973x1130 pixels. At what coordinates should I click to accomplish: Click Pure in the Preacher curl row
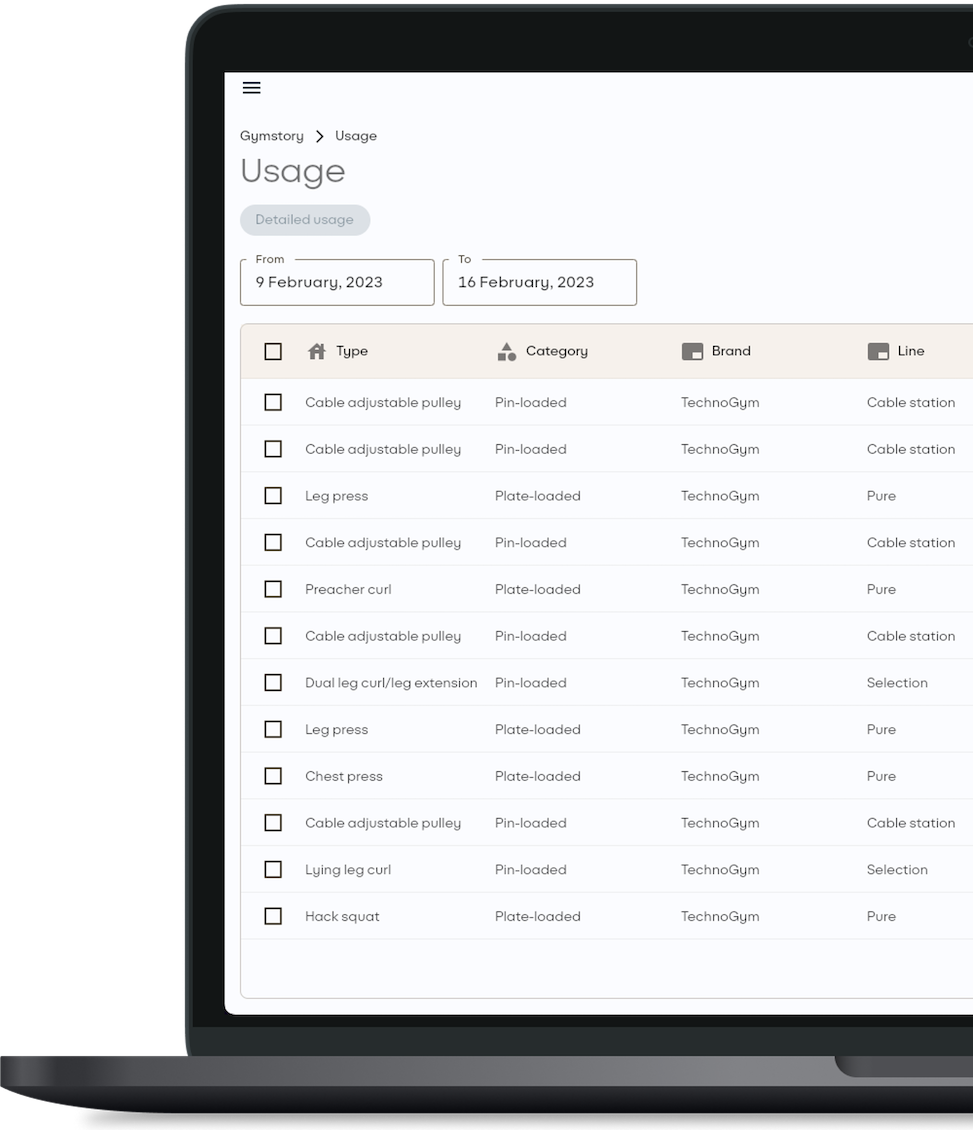click(x=881, y=590)
